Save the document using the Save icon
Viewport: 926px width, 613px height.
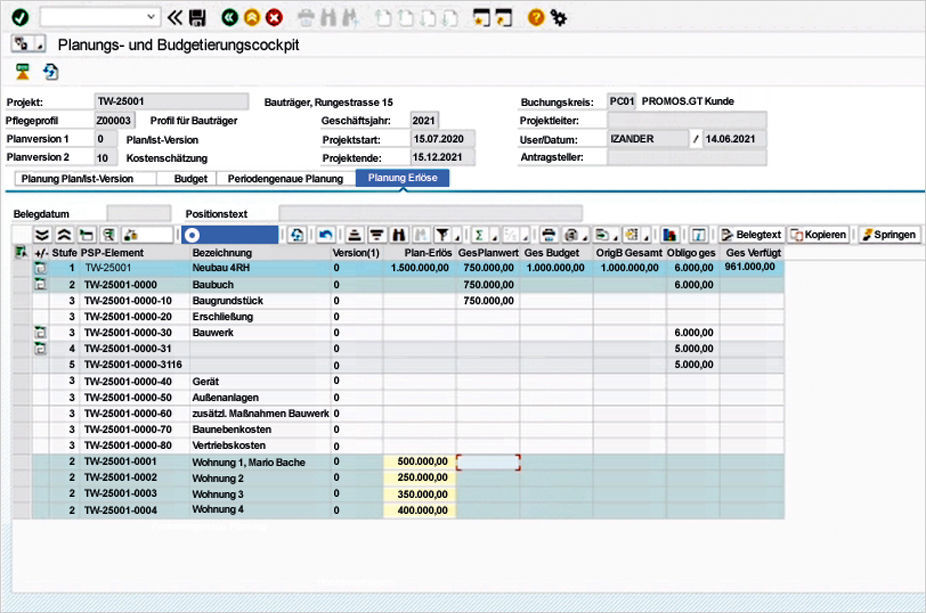197,16
